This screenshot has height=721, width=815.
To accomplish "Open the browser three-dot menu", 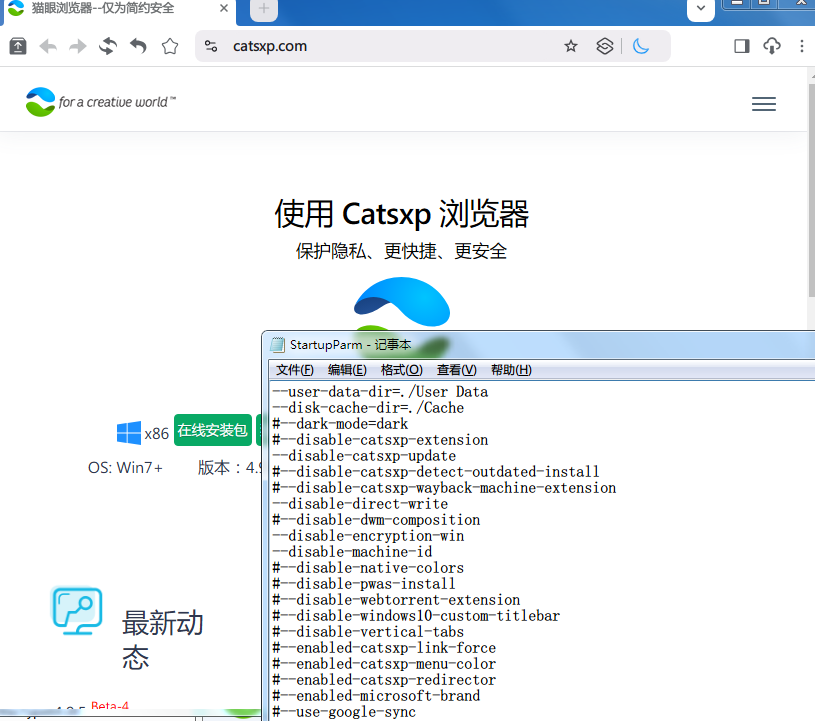I will [801, 46].
